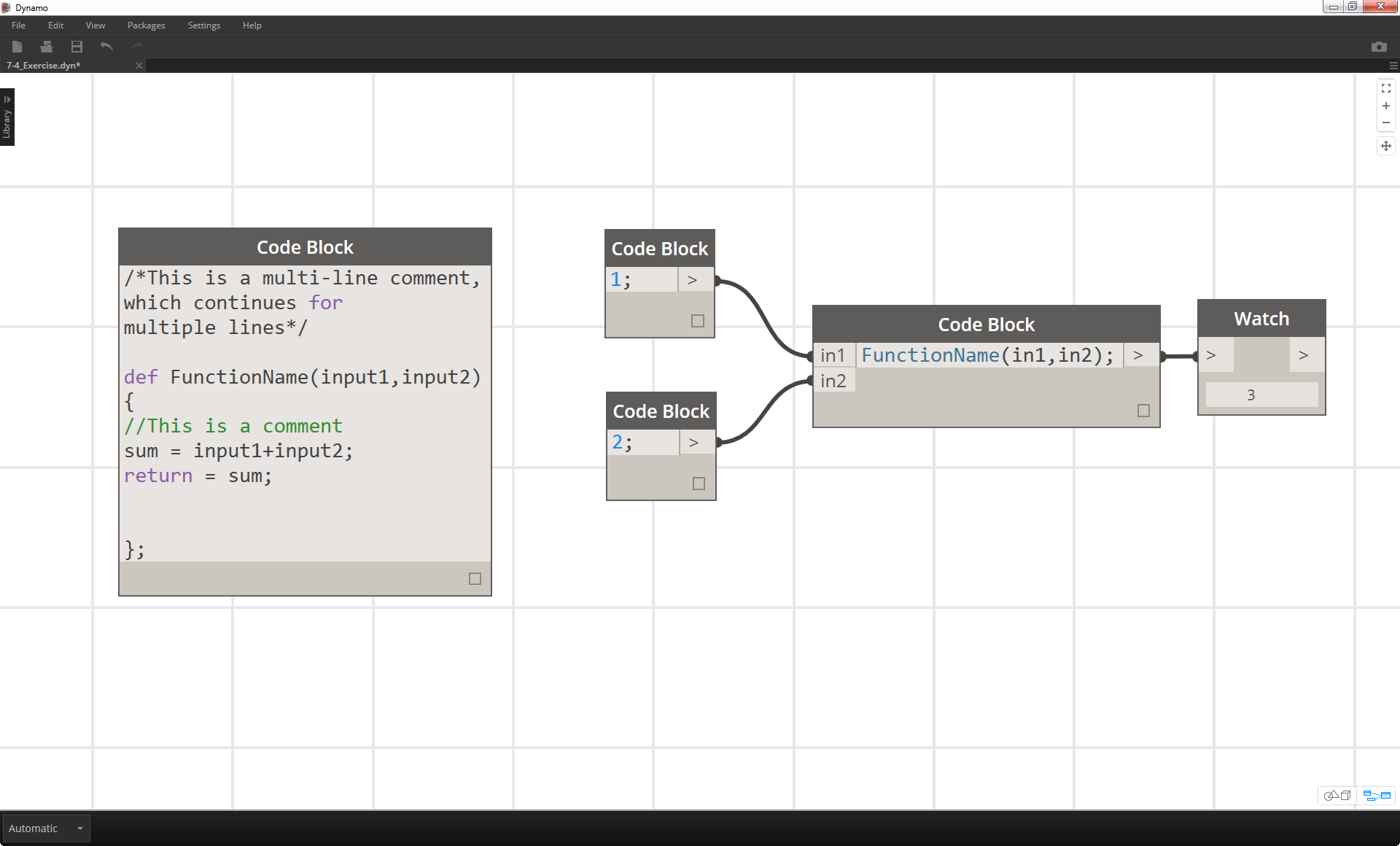The height and width of the screenshot is (846, 1400).
Task: Click the Undo arrow icon
Action: (106, 47)
